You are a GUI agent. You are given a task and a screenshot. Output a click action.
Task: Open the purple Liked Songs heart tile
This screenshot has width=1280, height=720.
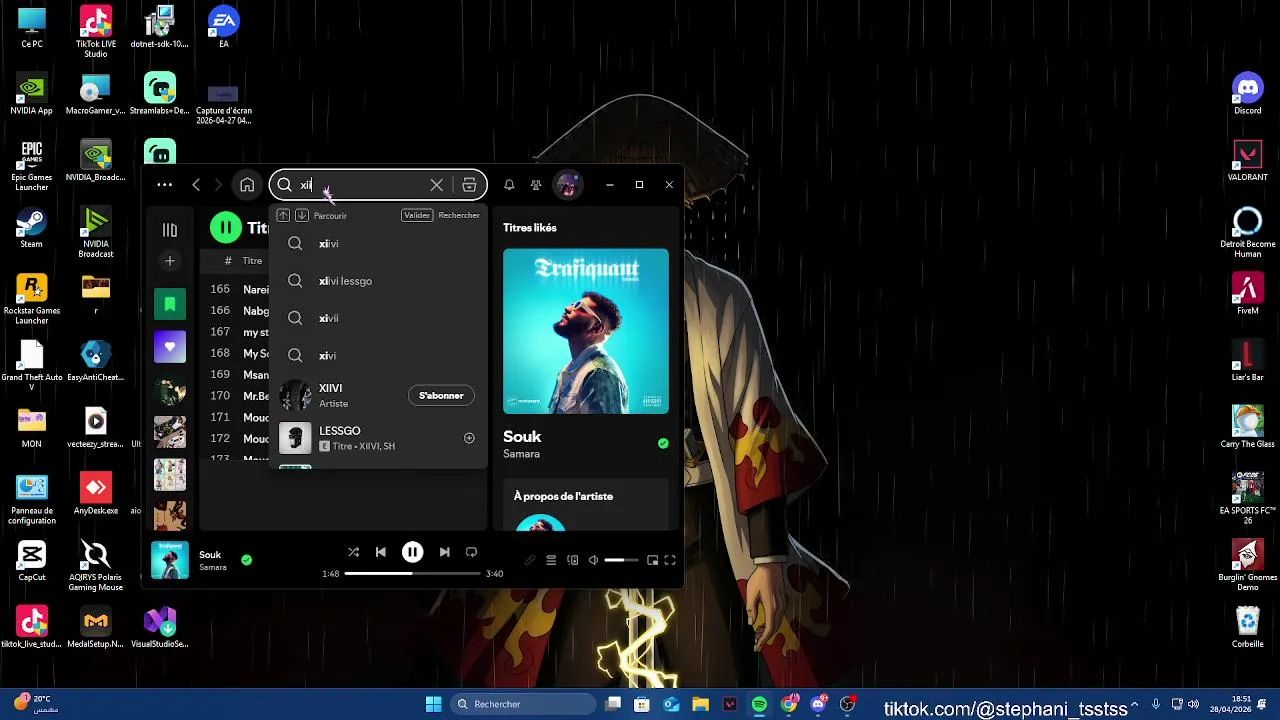click(170, 347)
